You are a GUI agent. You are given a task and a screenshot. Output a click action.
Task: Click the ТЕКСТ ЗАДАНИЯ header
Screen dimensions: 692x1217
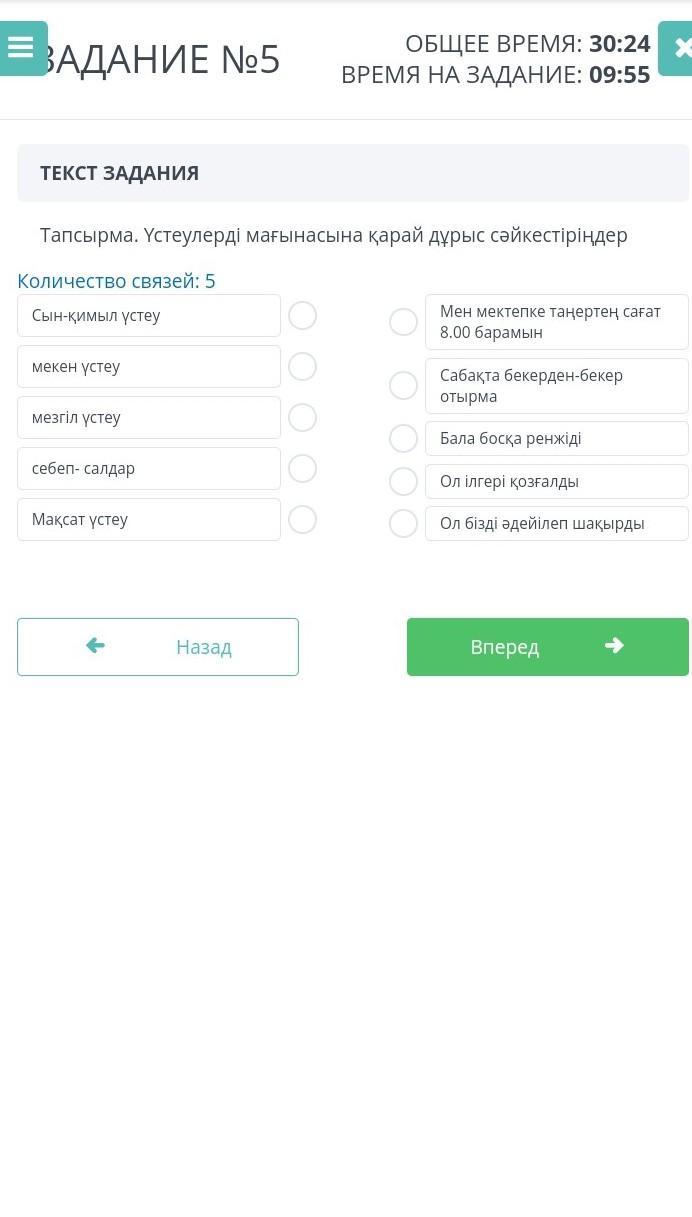[120, 173]
